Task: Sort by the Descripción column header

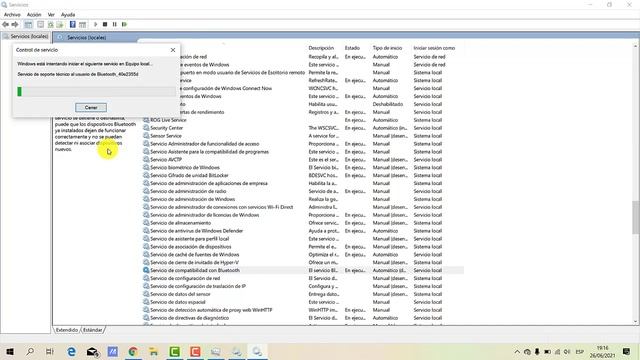Action: pyautogui.click(x=321, y=48)
